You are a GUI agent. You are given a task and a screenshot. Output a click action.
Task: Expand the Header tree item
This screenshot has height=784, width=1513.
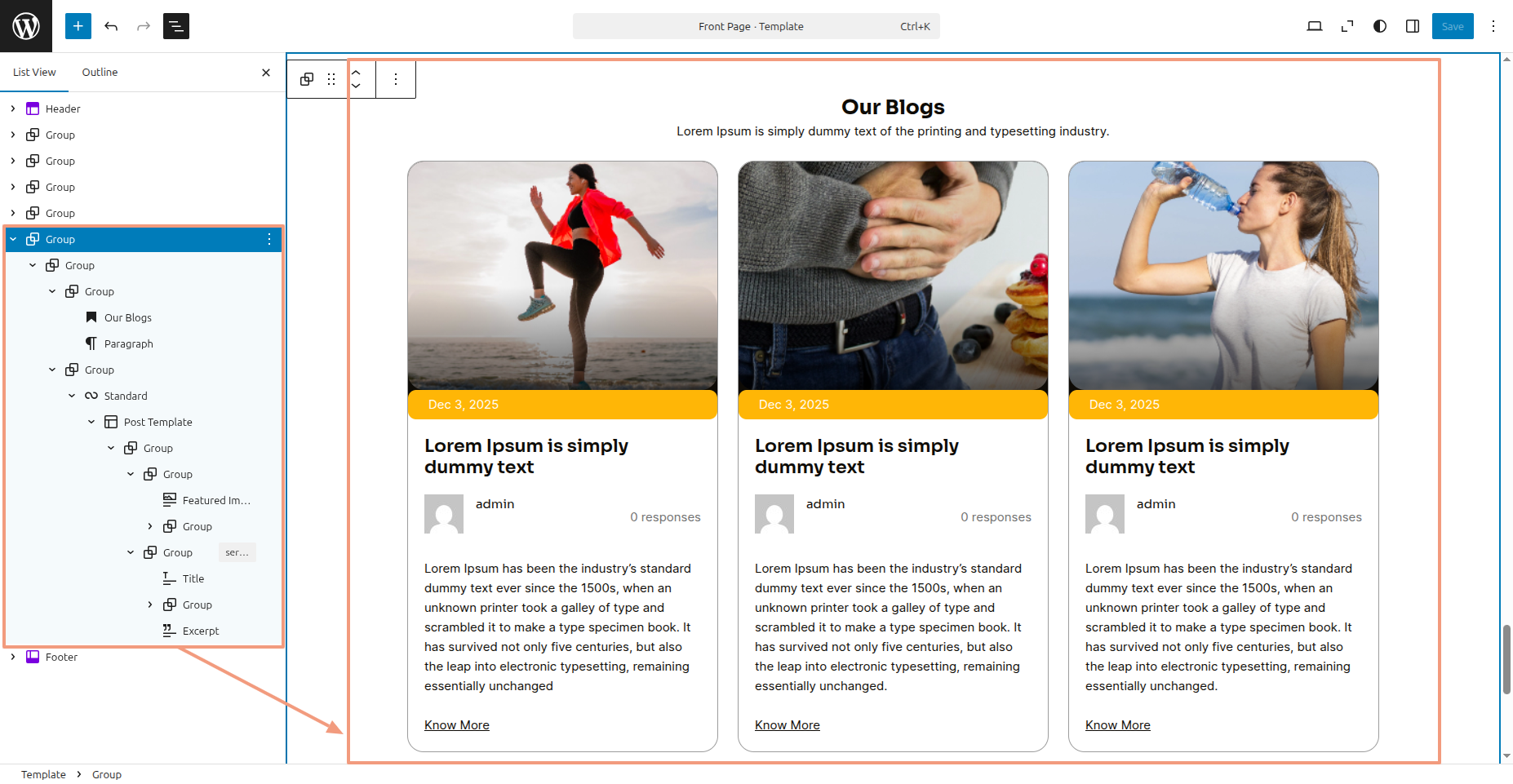tap(13, 109)
